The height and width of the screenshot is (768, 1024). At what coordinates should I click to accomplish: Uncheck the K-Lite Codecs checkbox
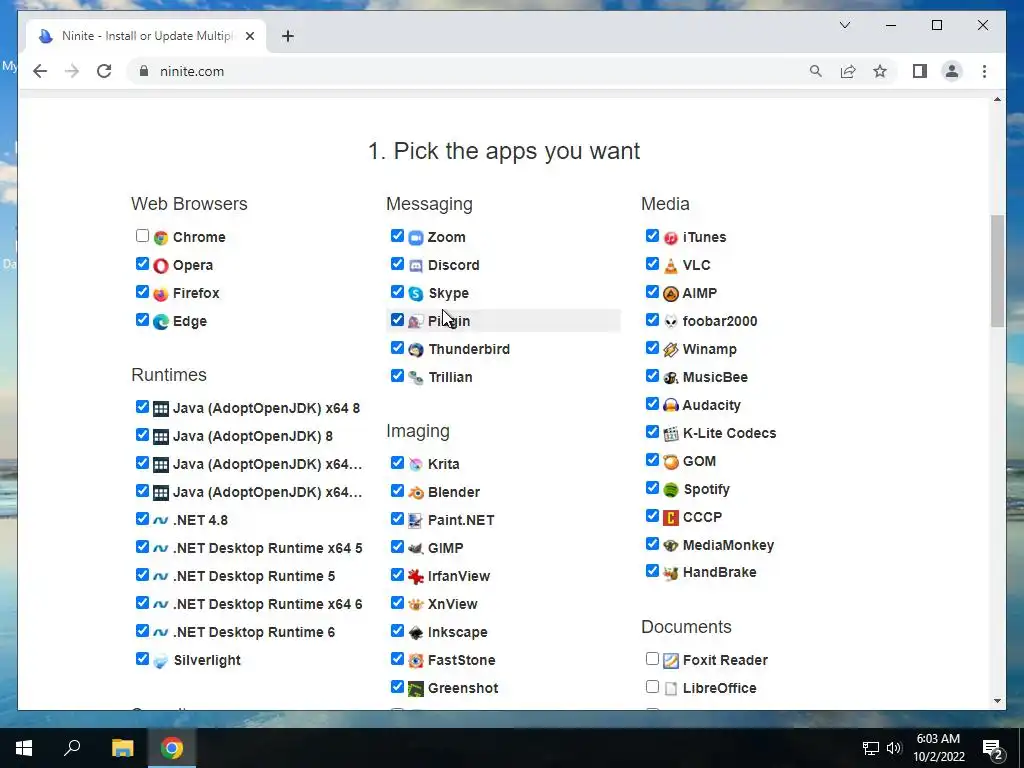point(652,432)
